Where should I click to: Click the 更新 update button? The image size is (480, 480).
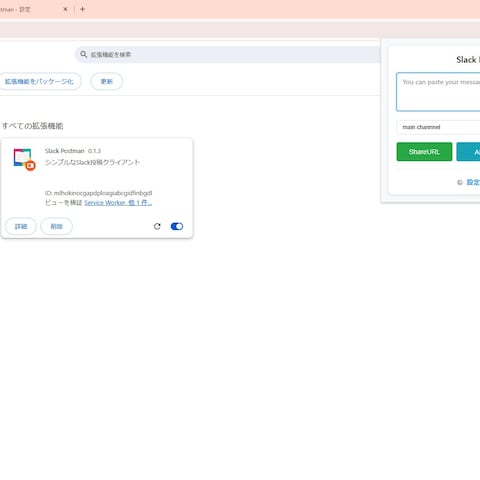pos(107,81)
